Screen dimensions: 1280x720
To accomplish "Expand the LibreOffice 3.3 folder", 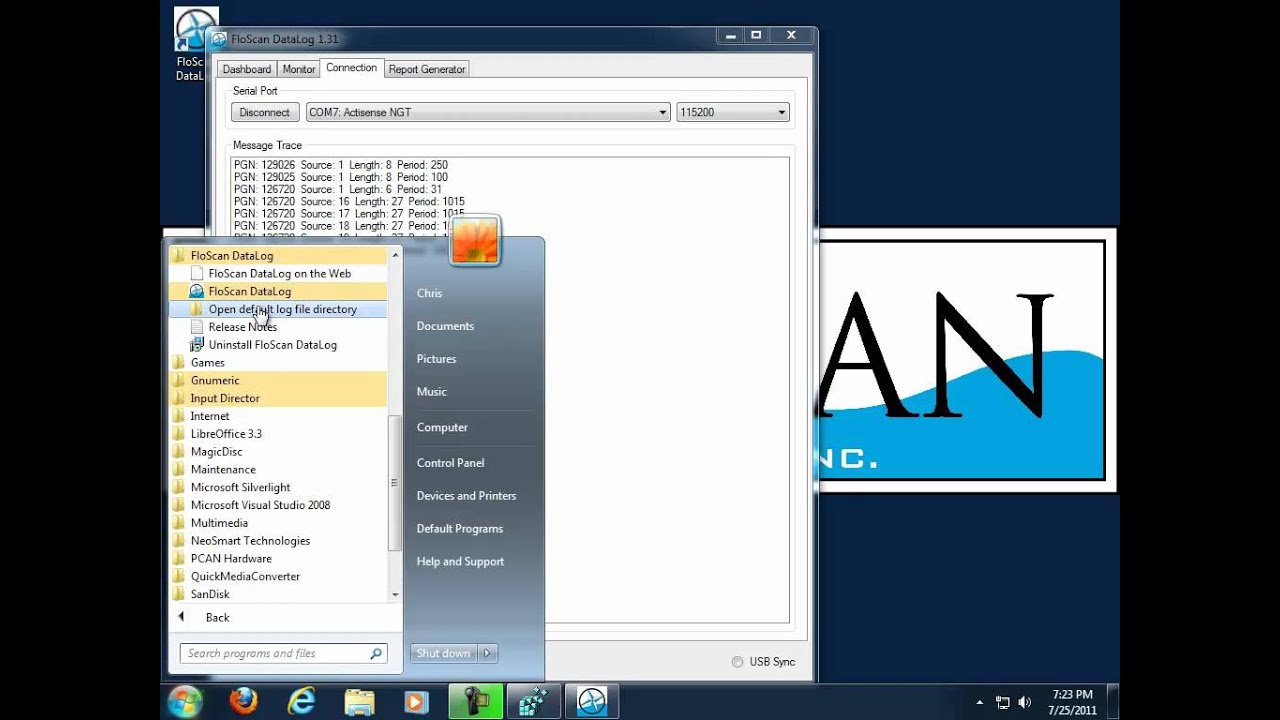I will (x=278, y=434).
